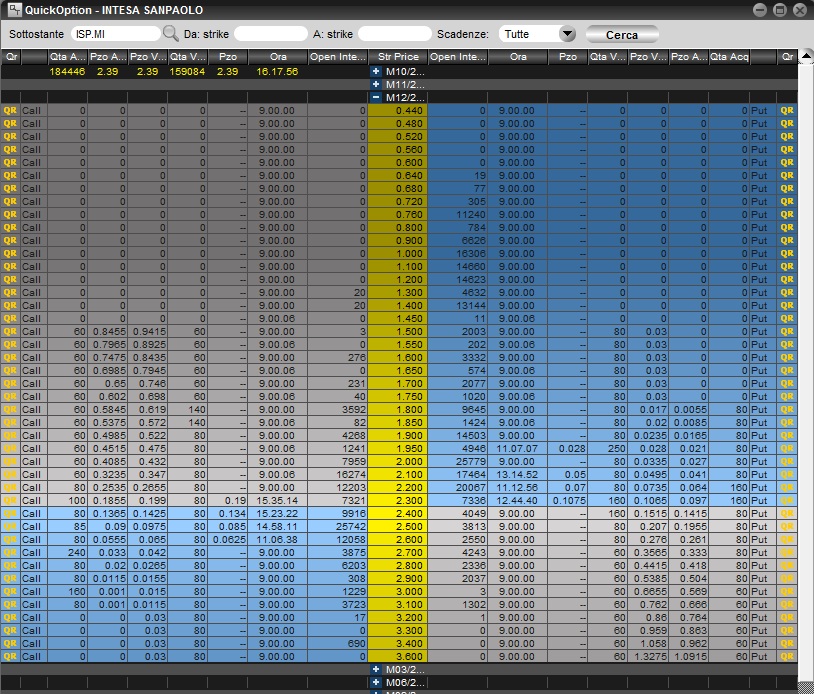
Task: Click Call QR icon for strike 1.800
Action: [x=10, y=410]
